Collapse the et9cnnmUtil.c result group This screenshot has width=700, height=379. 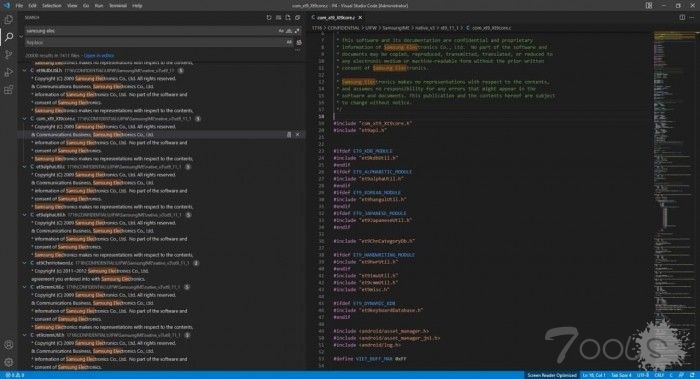tap(25, 287)
